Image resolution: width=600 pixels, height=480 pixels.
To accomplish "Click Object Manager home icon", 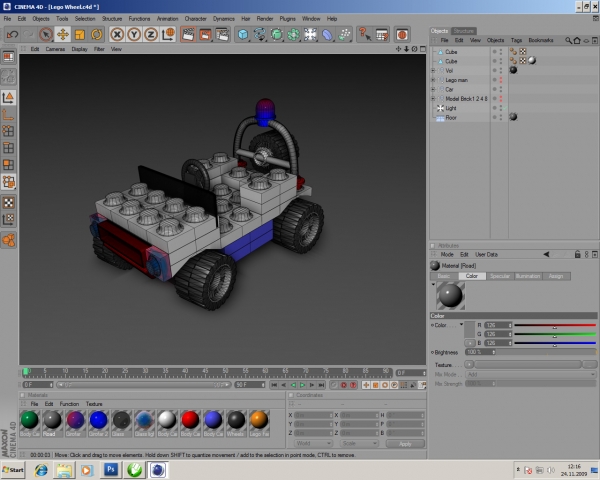I will 577,40.
